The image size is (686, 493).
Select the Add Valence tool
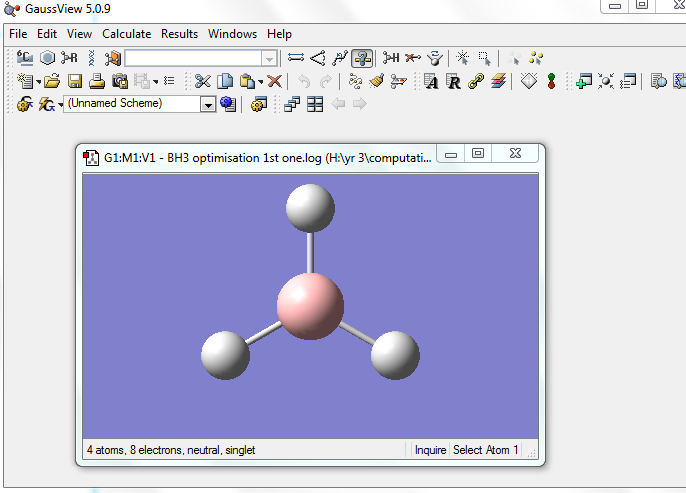coord(391,58)
